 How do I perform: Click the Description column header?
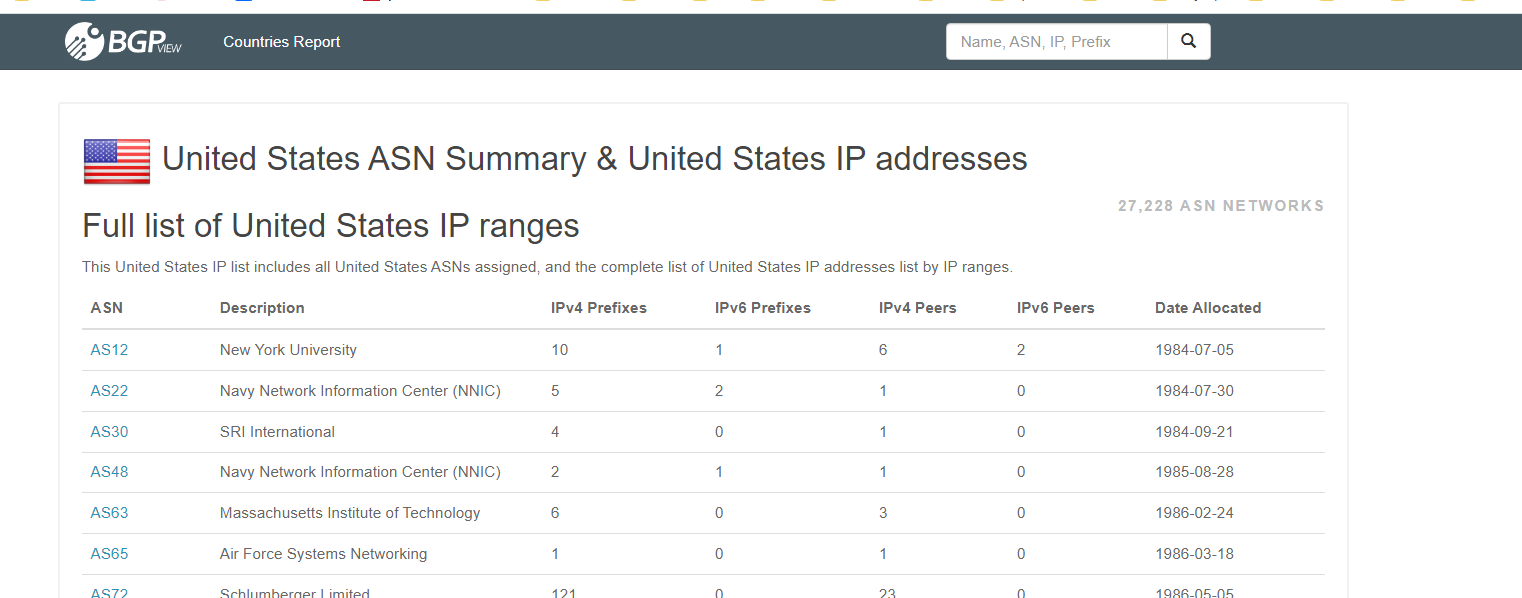pyautogui.click(x=262, y=308)
